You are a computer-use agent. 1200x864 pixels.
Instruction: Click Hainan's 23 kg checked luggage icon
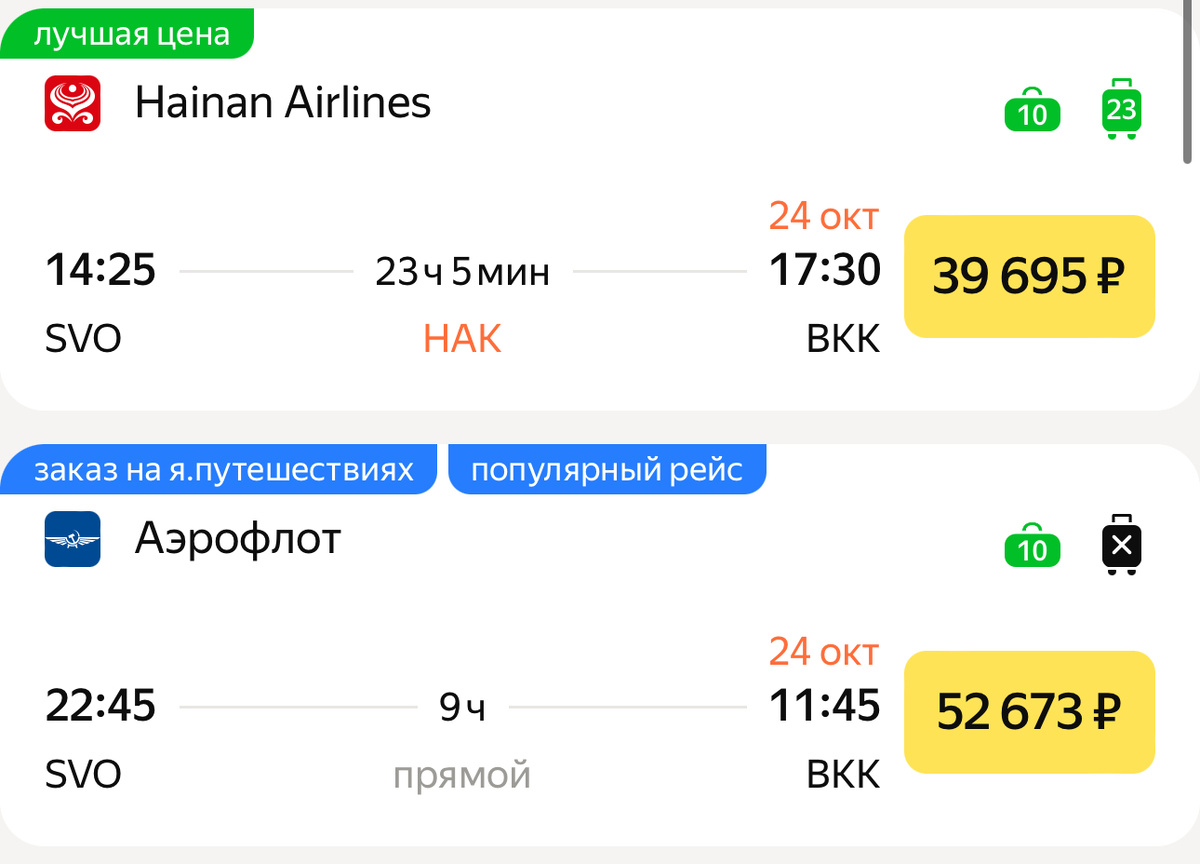coord(1121,108)
